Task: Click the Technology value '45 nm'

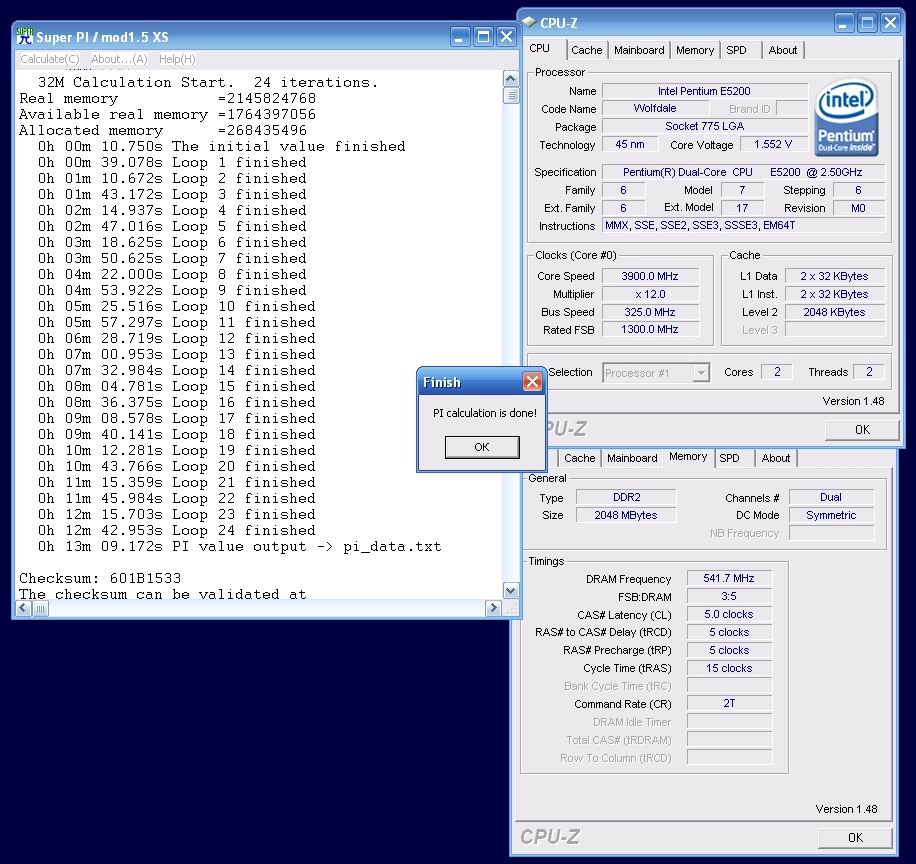Action: (x=630, y=144)
